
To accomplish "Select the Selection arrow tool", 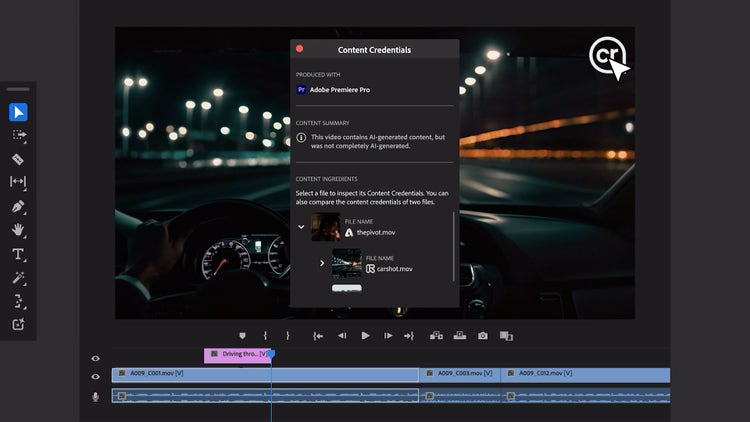I will pyautogui.click(x=18, y=112).
